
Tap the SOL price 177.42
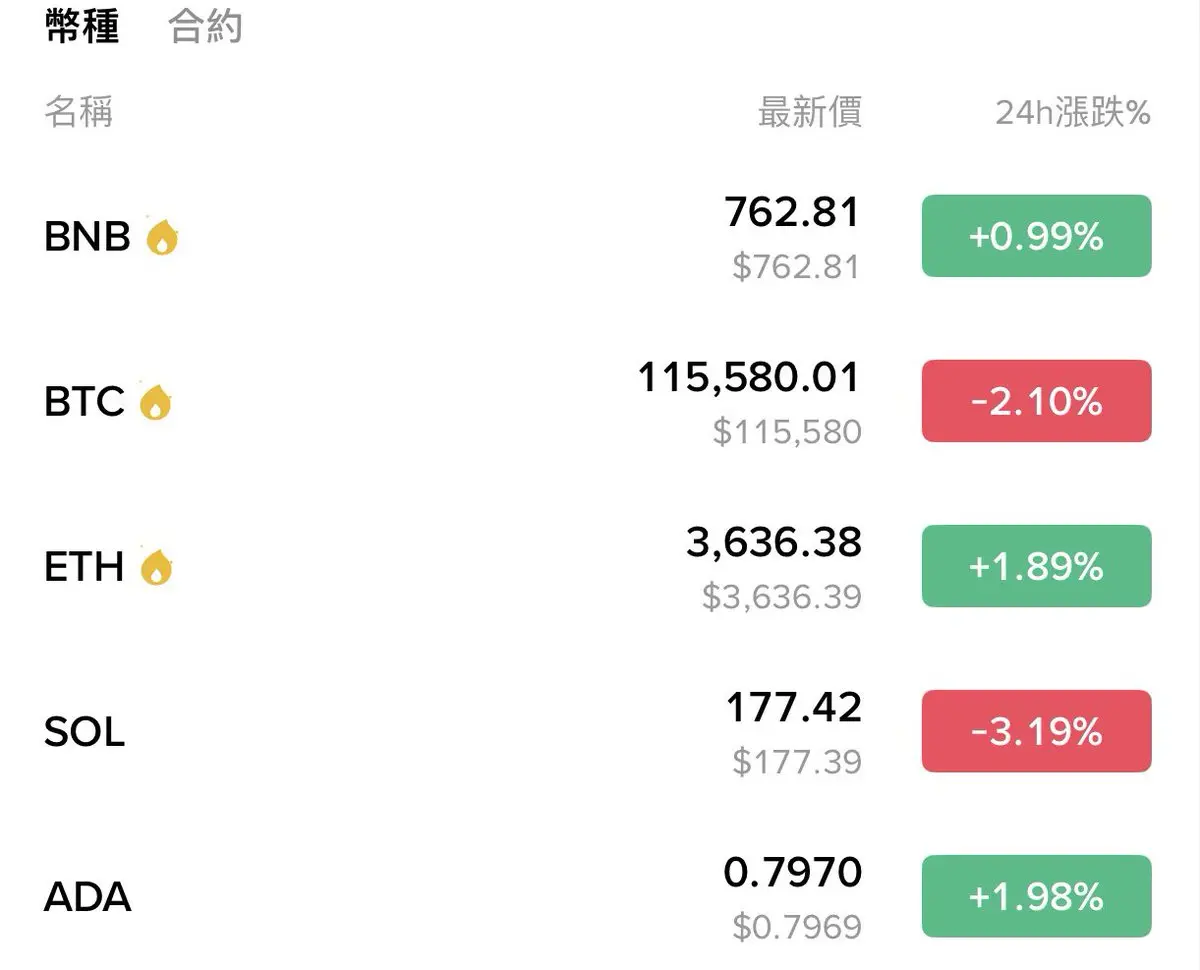coord(794,707)
